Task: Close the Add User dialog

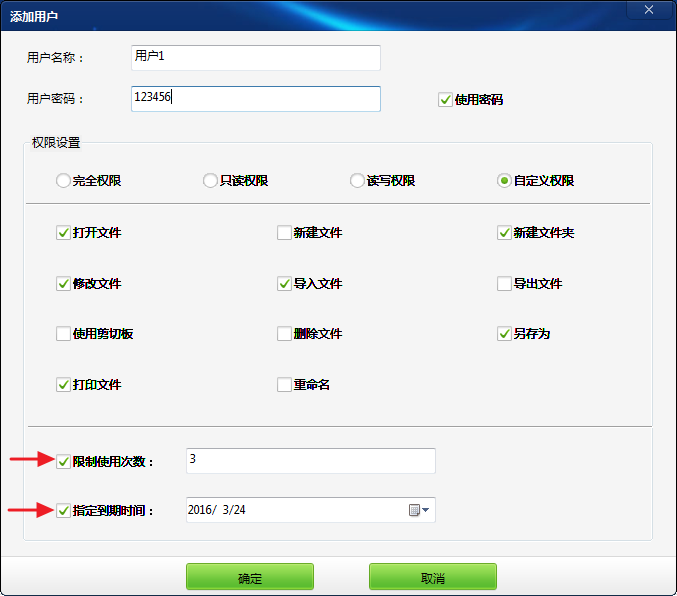Action: click(x=648, y=10)
